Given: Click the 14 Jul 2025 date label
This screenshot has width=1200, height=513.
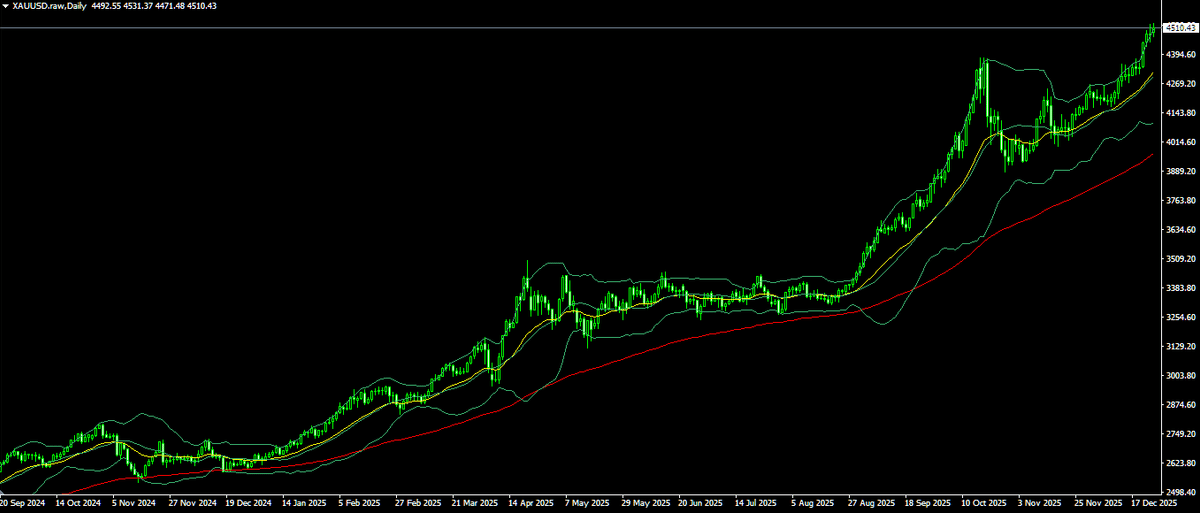Looking at the screenshot, I should (758, 505).
